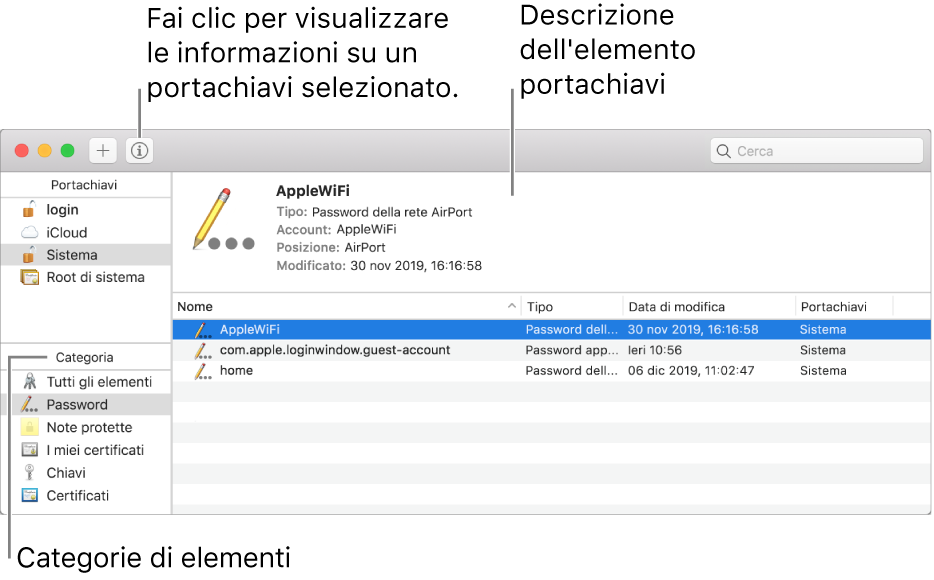Select the com.apple.loginwindow.guest-account entry
This screenshot has width=934, height=580.
[335, 350]
